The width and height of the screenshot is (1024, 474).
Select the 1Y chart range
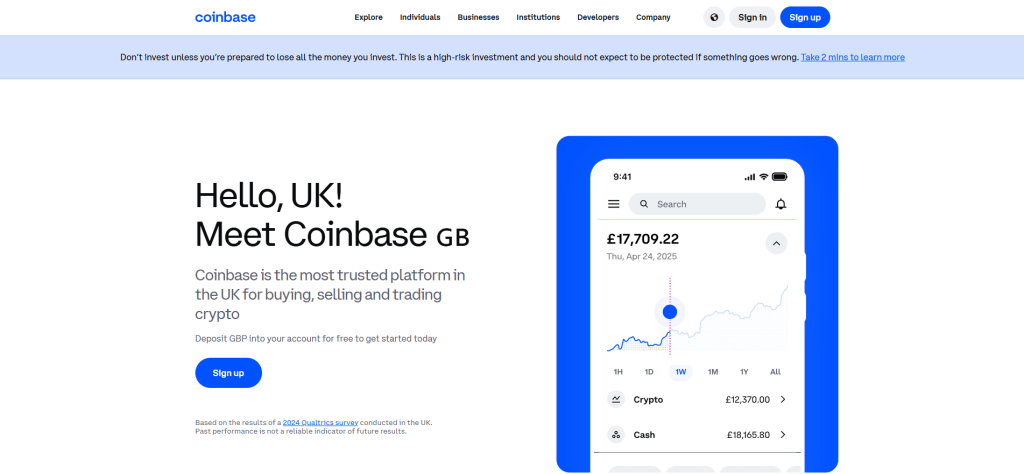(744, 371)
